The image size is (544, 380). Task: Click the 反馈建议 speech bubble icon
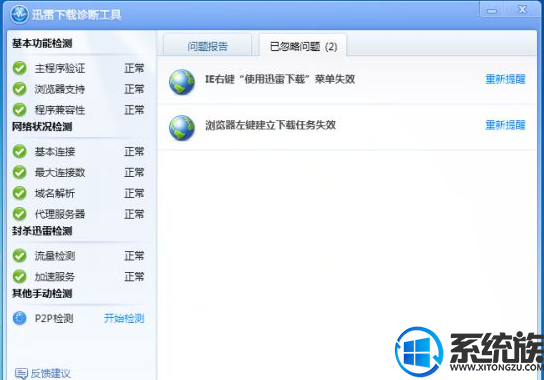tap(21, 373)
